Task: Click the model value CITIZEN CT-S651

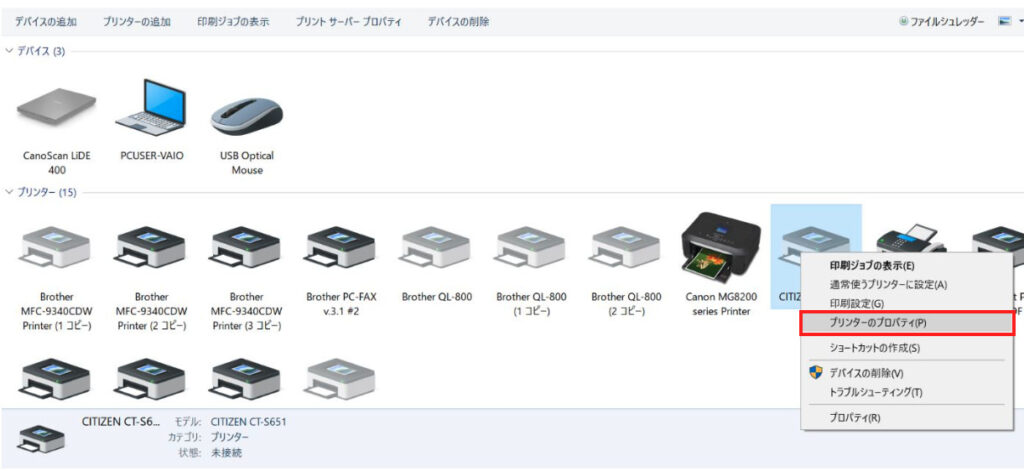Action: tap(248, 422)
